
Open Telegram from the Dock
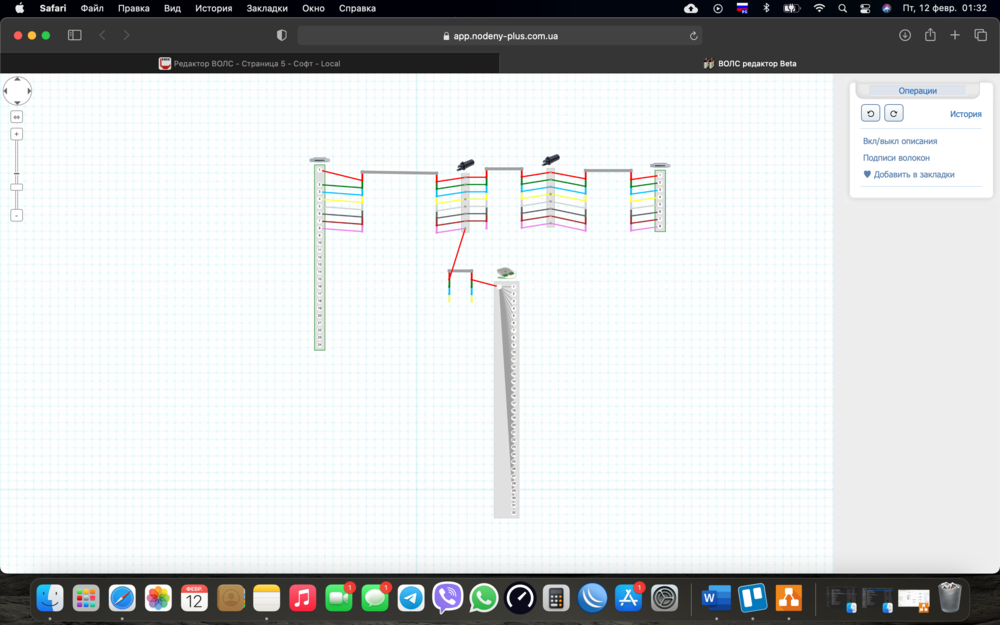[411, 598]
